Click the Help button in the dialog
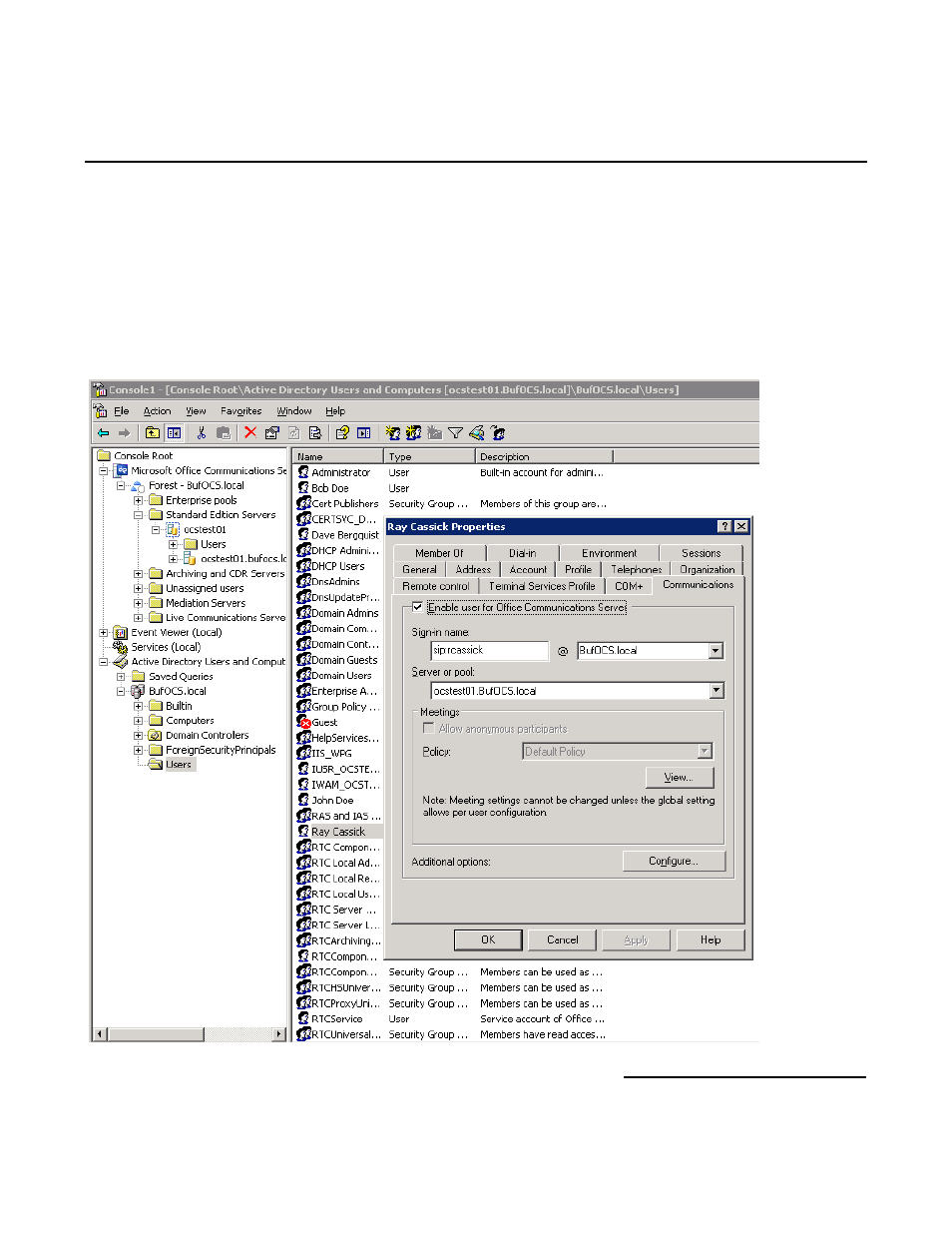Viewport: 952px width, 1233px height. click(711, 940)
